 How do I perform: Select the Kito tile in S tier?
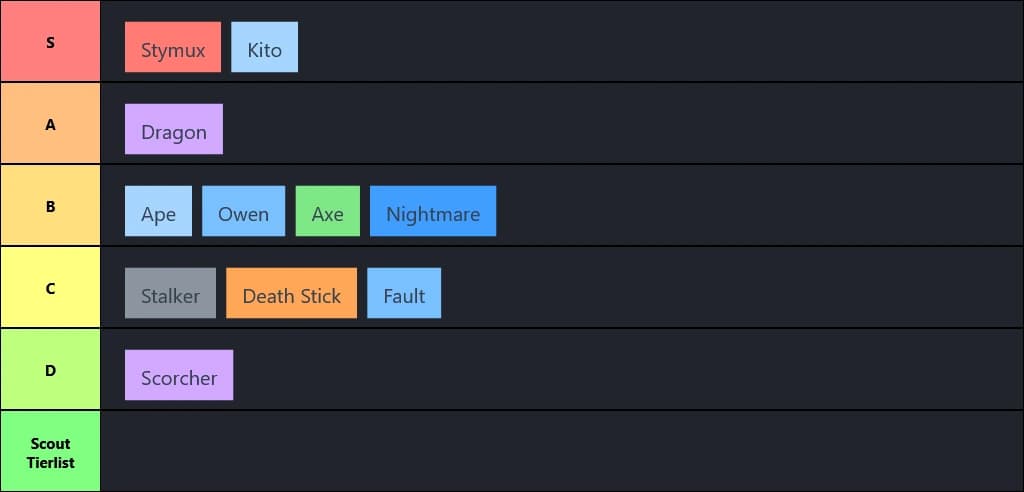[264, 48]
